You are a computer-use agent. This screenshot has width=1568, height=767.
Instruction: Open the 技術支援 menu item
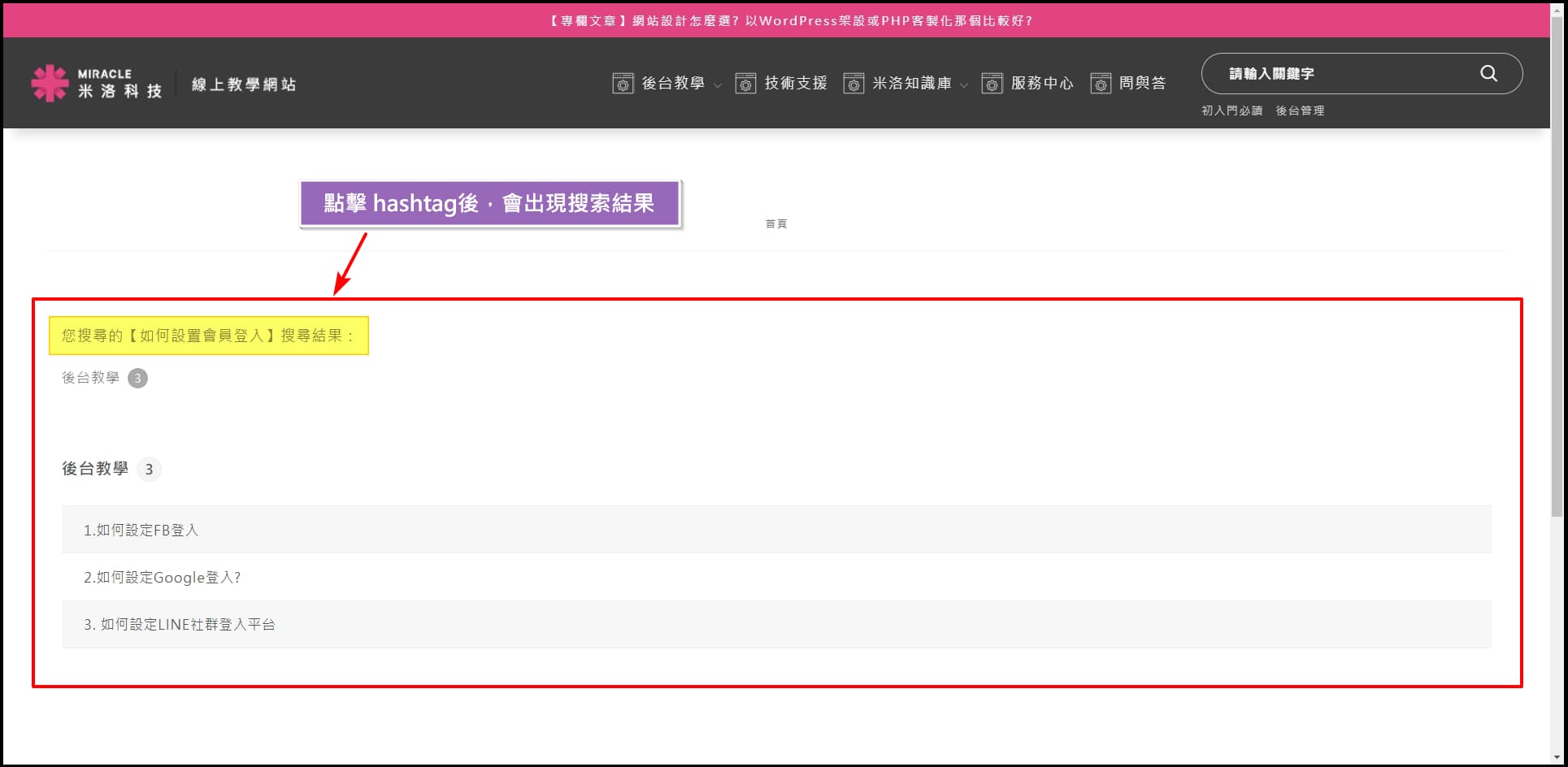pyautogui.click(x=795, y=83)
